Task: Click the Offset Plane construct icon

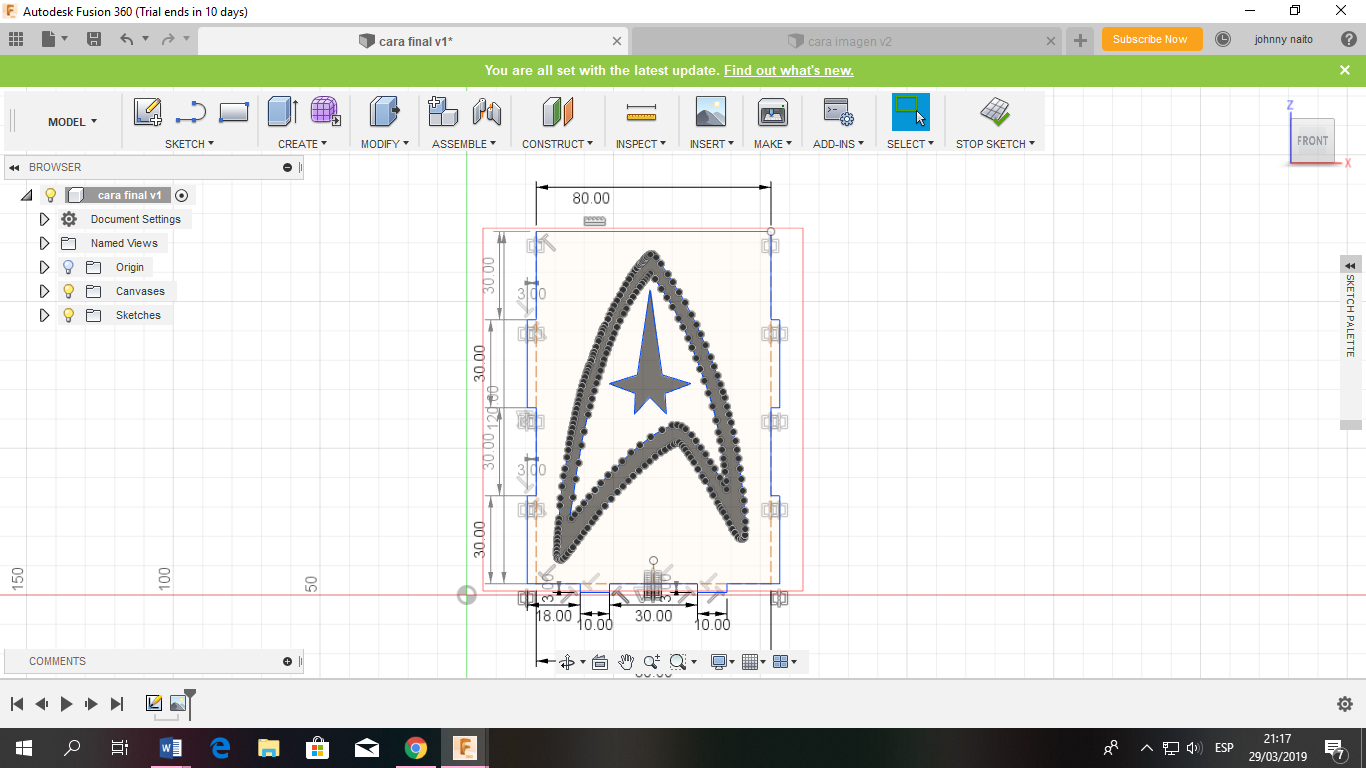Action: pyautogui.click(x=558, y=112)
